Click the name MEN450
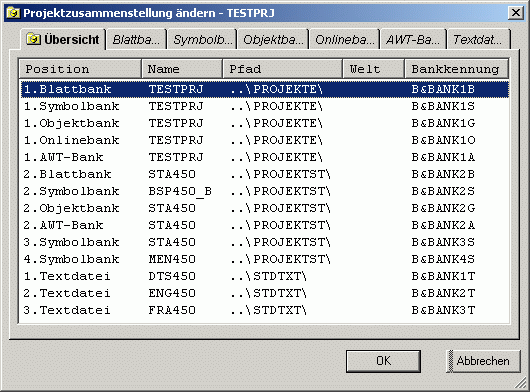 click(172, 259)
